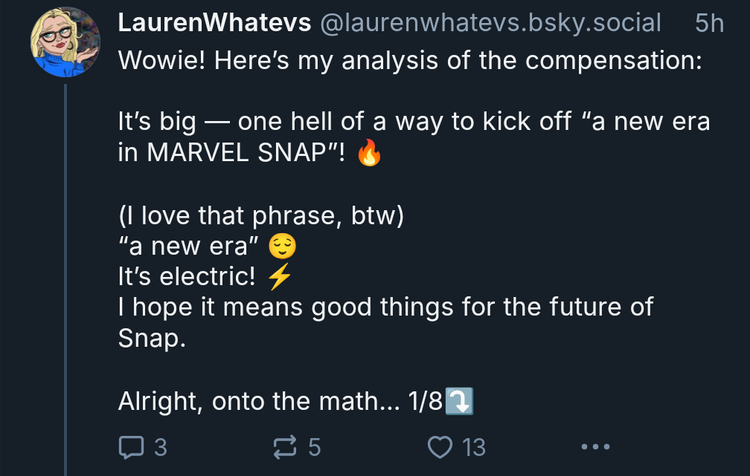Click the vertical thread line below avatar
Image resolution: width=750 pixels, height=476 pixels.
pyautogui.click(x=66, y=280)
